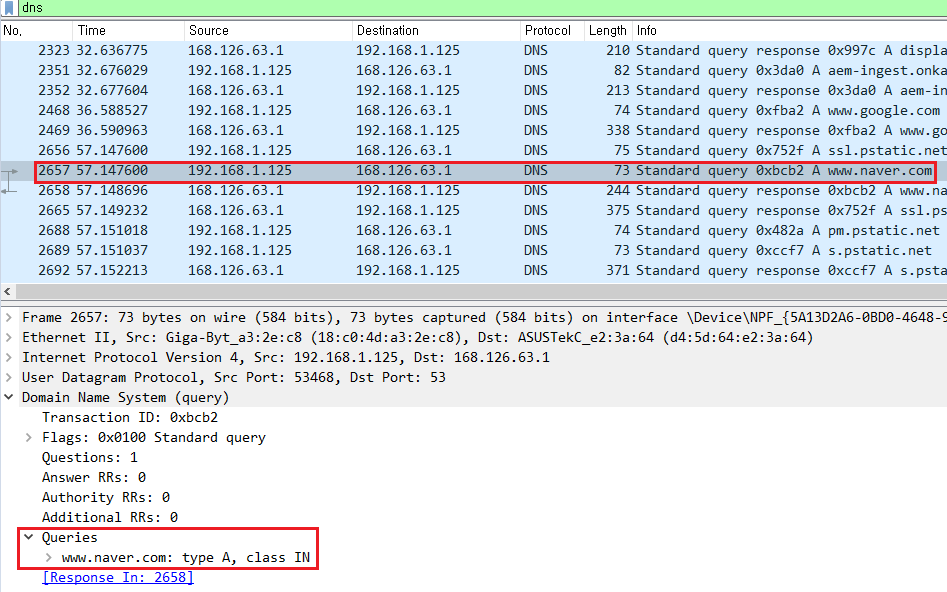
Task: Expand the Ethernet II section
Action: click(x=8, y=337)
